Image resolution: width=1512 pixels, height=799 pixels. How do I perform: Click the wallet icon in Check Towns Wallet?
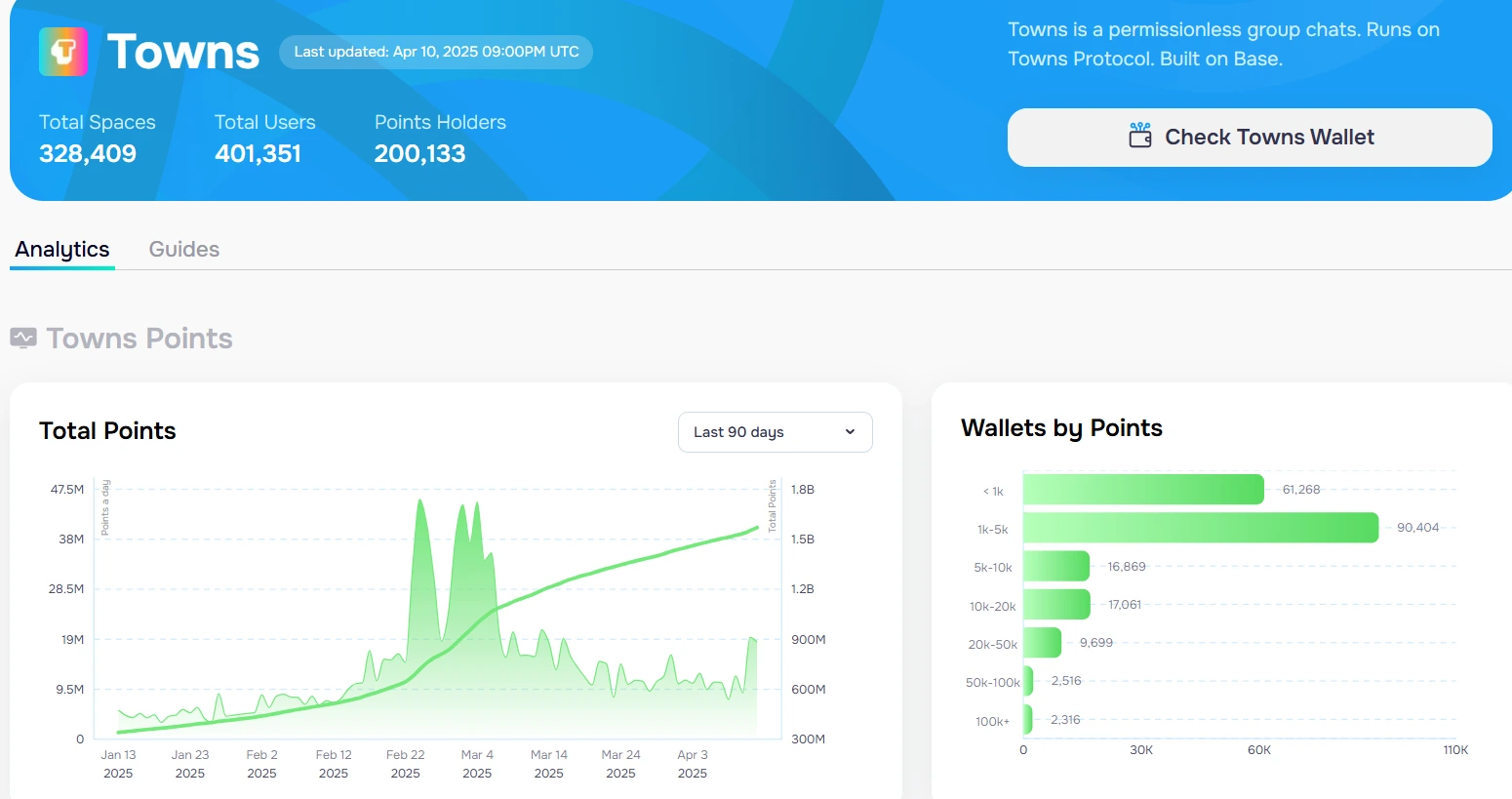(x=1140, y=136)
